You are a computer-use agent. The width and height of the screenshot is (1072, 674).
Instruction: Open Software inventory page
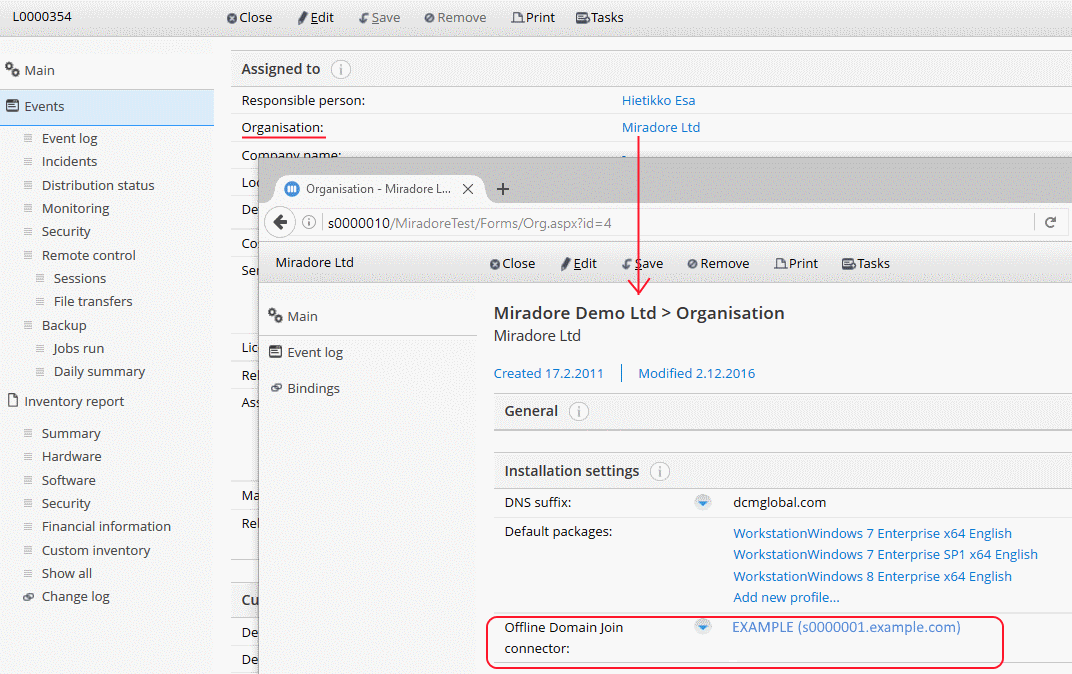click(x=68, y=481)
